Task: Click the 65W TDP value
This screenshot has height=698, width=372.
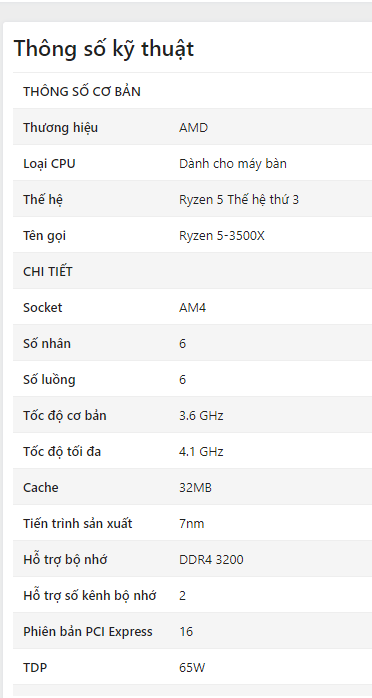Action: tap(192, 668)
